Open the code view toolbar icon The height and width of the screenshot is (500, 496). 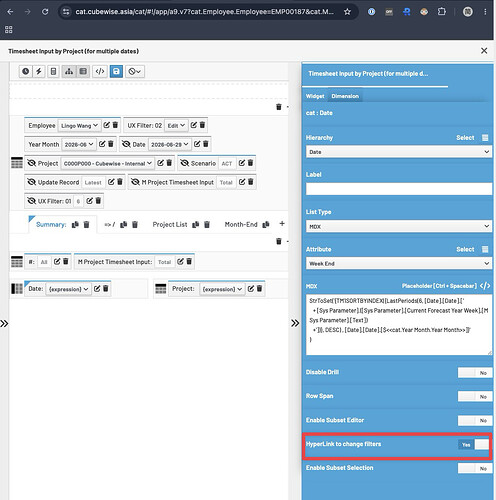[100, 71]
